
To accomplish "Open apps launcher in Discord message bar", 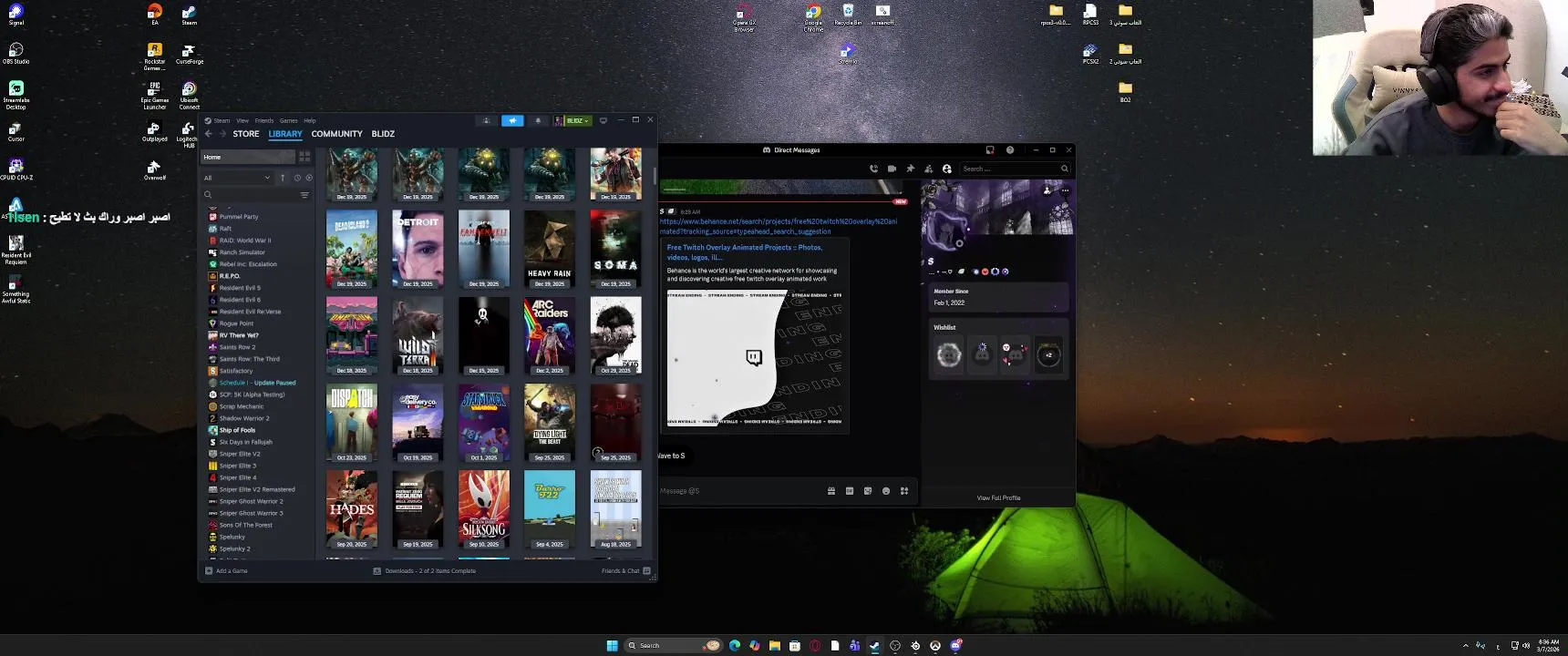I will (904, 491).
